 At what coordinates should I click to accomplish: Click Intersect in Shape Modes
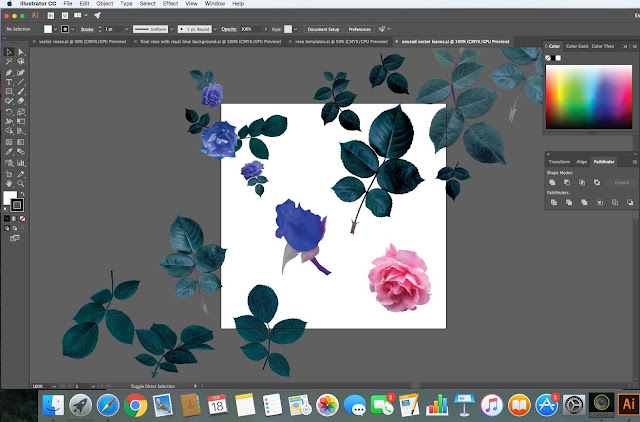click(x=582, y=182)
